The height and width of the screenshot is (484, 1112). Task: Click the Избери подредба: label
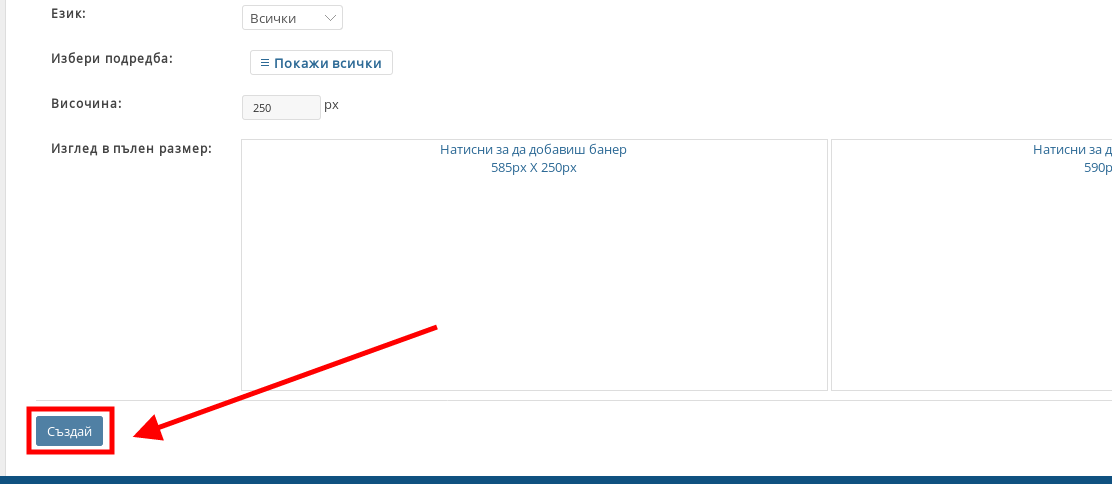click(112, 59)
